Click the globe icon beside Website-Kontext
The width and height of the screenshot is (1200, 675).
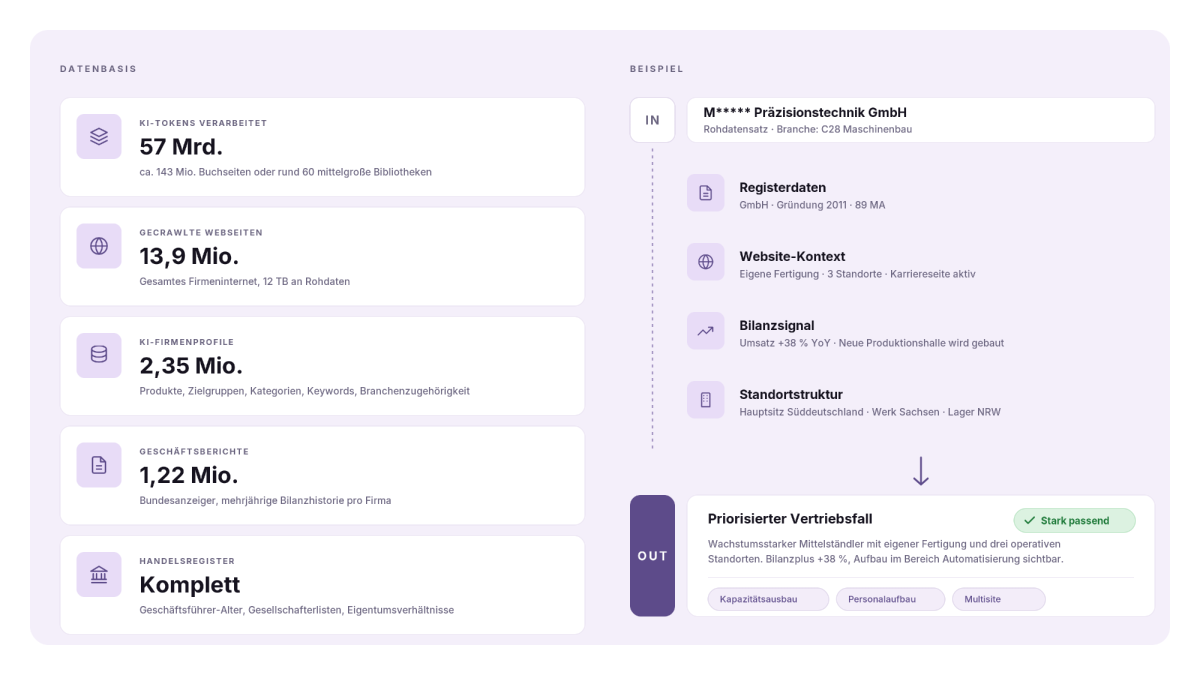(x=705, y=262)
